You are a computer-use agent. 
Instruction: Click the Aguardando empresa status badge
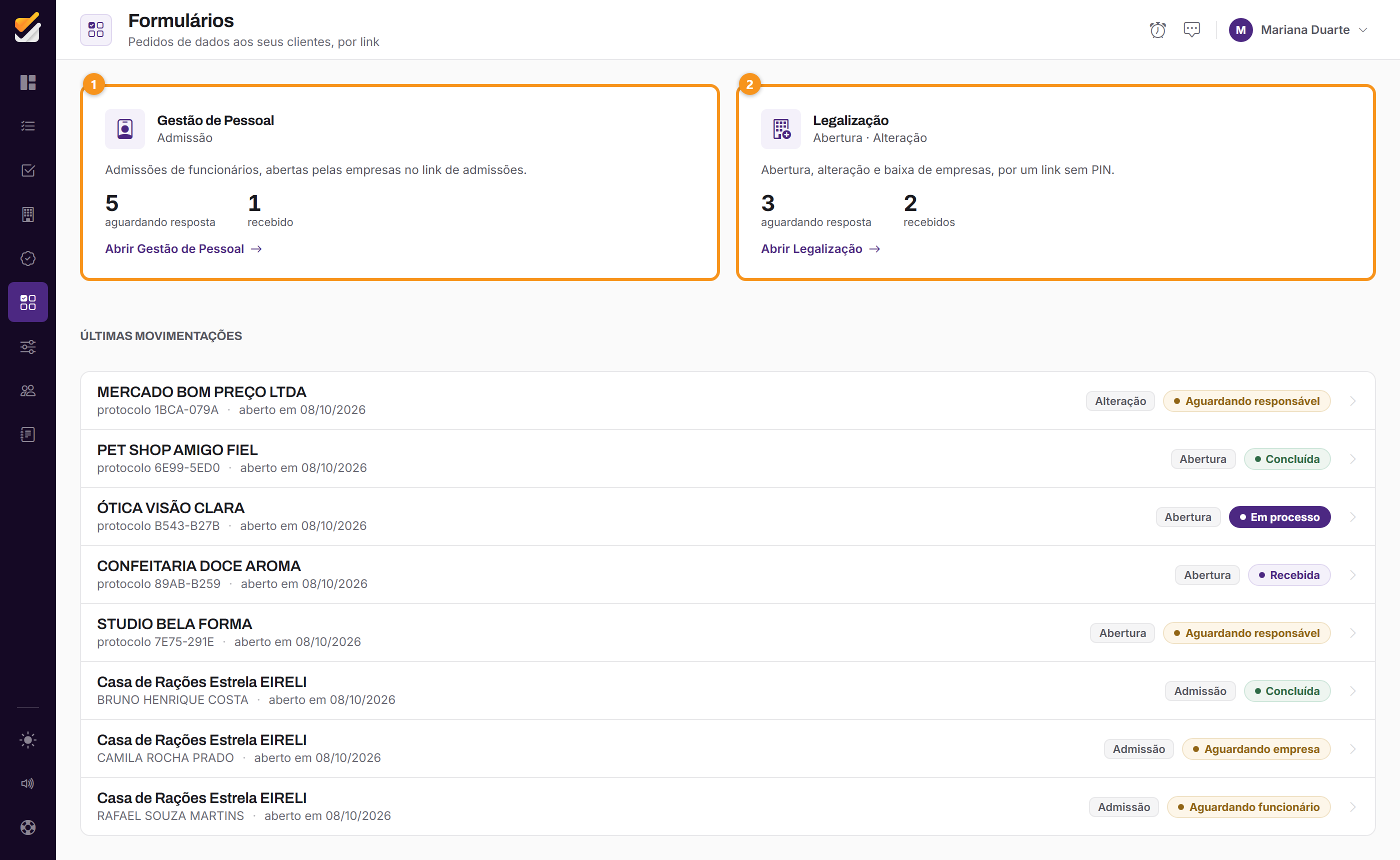[x=1255, y=749]
